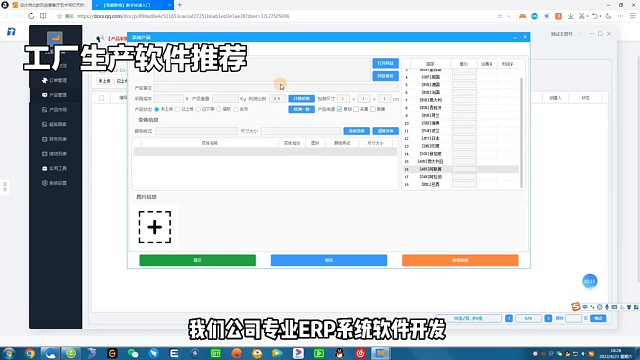Click the blue add variant button
The image size is (640, 360).
pos(356,131)
